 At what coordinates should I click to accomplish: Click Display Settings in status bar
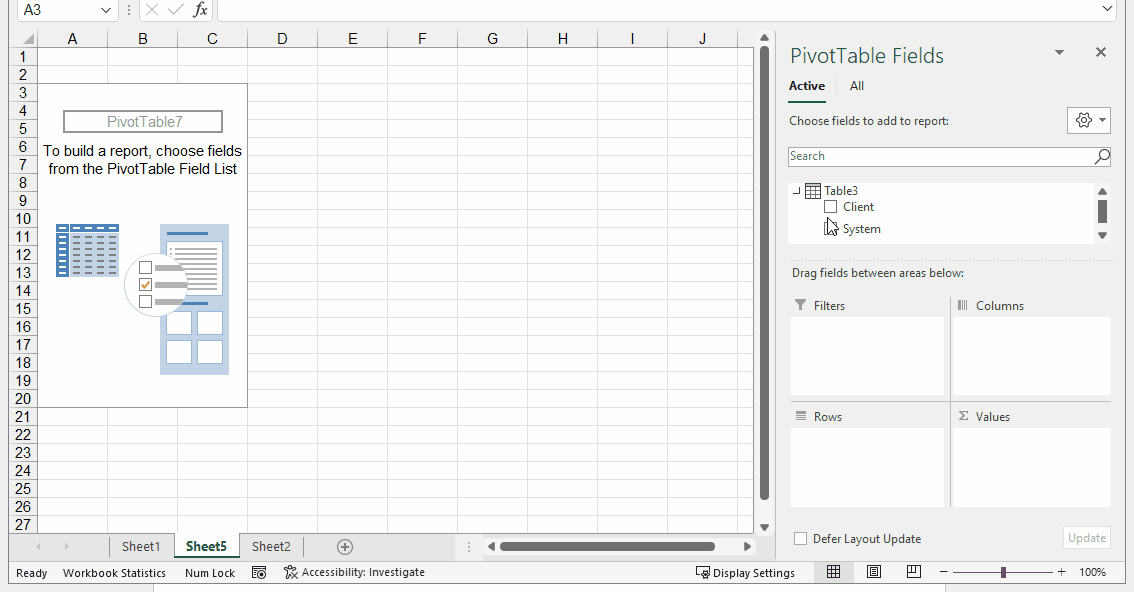point(745,573)
